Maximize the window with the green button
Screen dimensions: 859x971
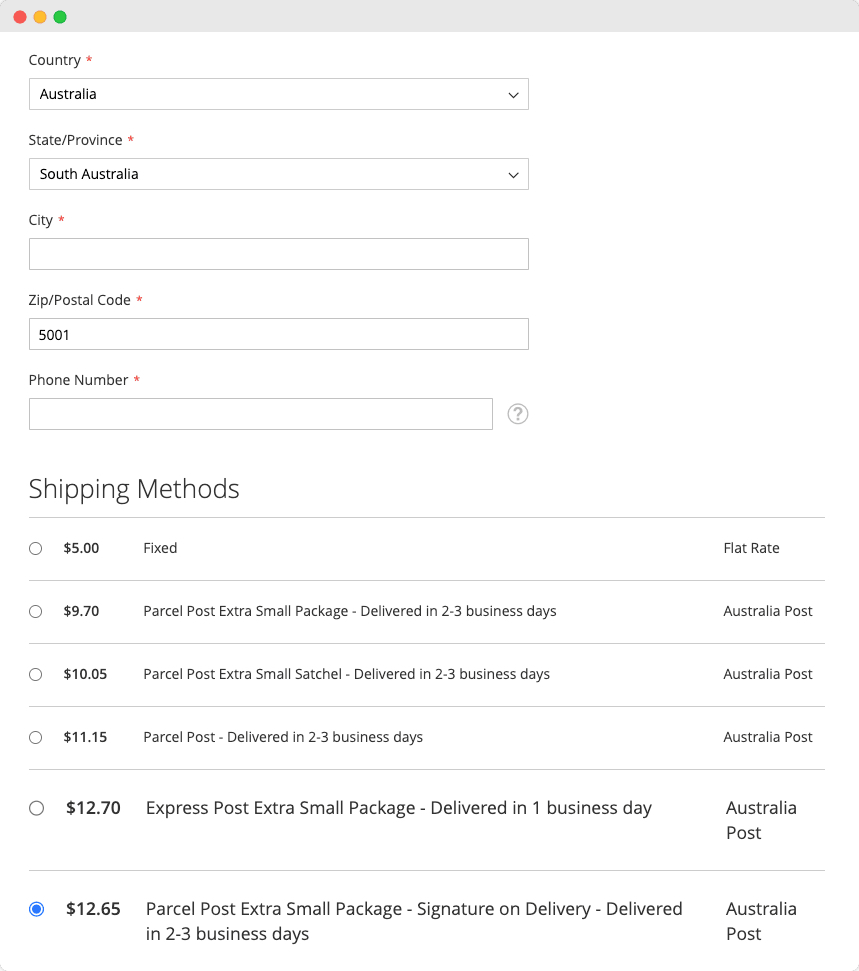pos(60,17)
